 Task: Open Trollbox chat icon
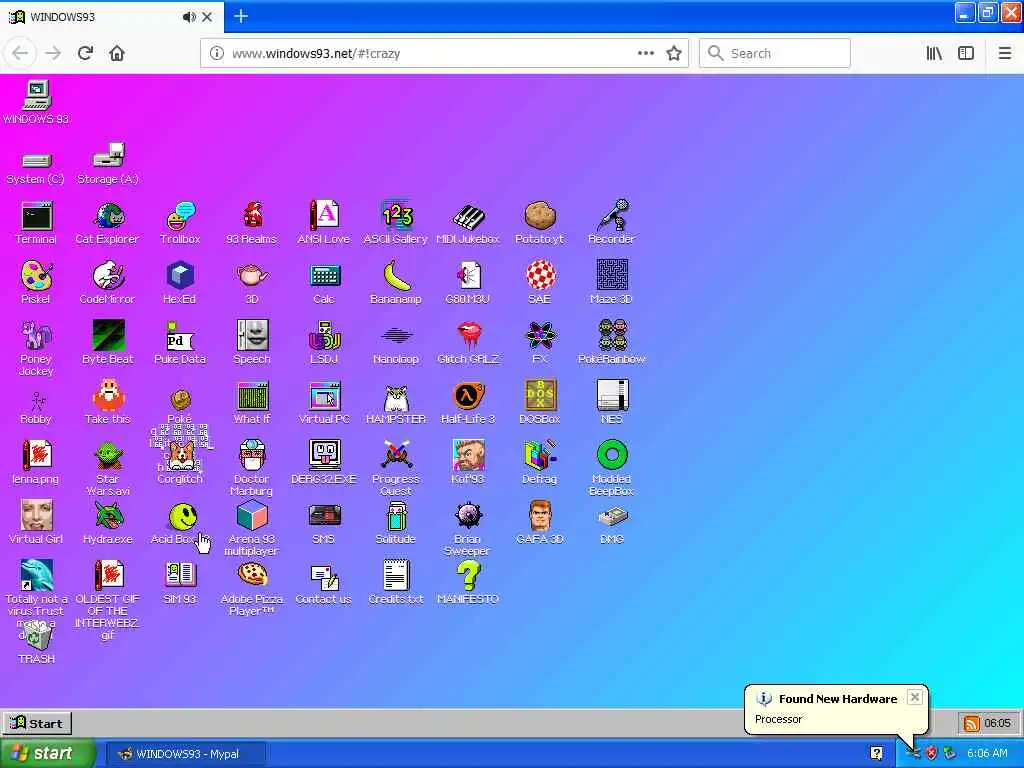pos(180,216)
